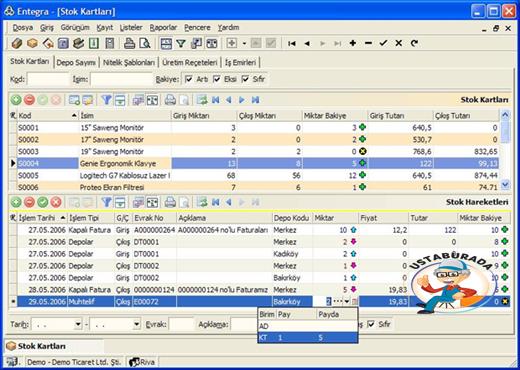Click the add record plus in the navigator
This screenshot has width=520, height=370.
pyautogui.click(x=353, y=43)
